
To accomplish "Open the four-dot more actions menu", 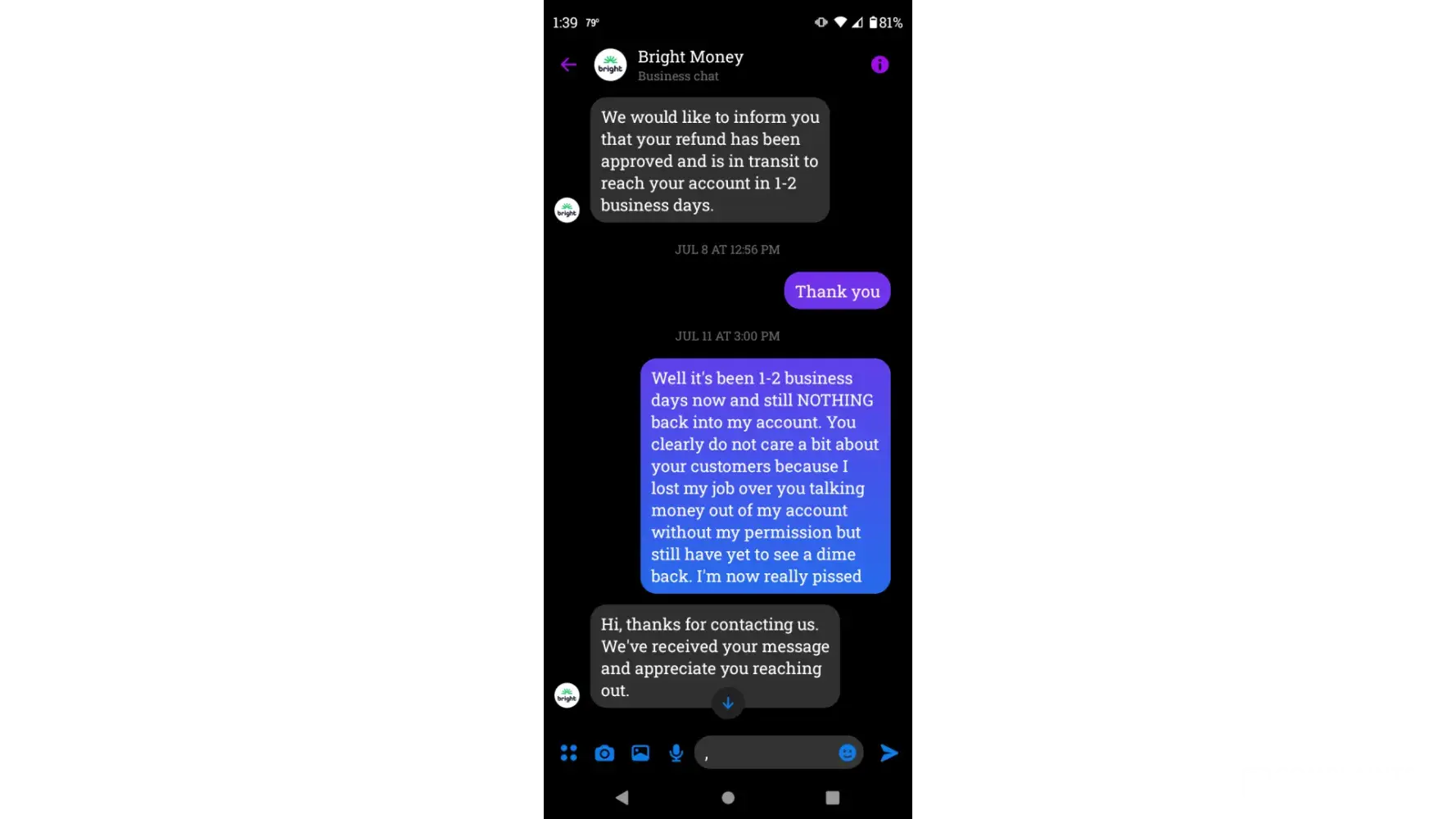I will pos(568,753).
